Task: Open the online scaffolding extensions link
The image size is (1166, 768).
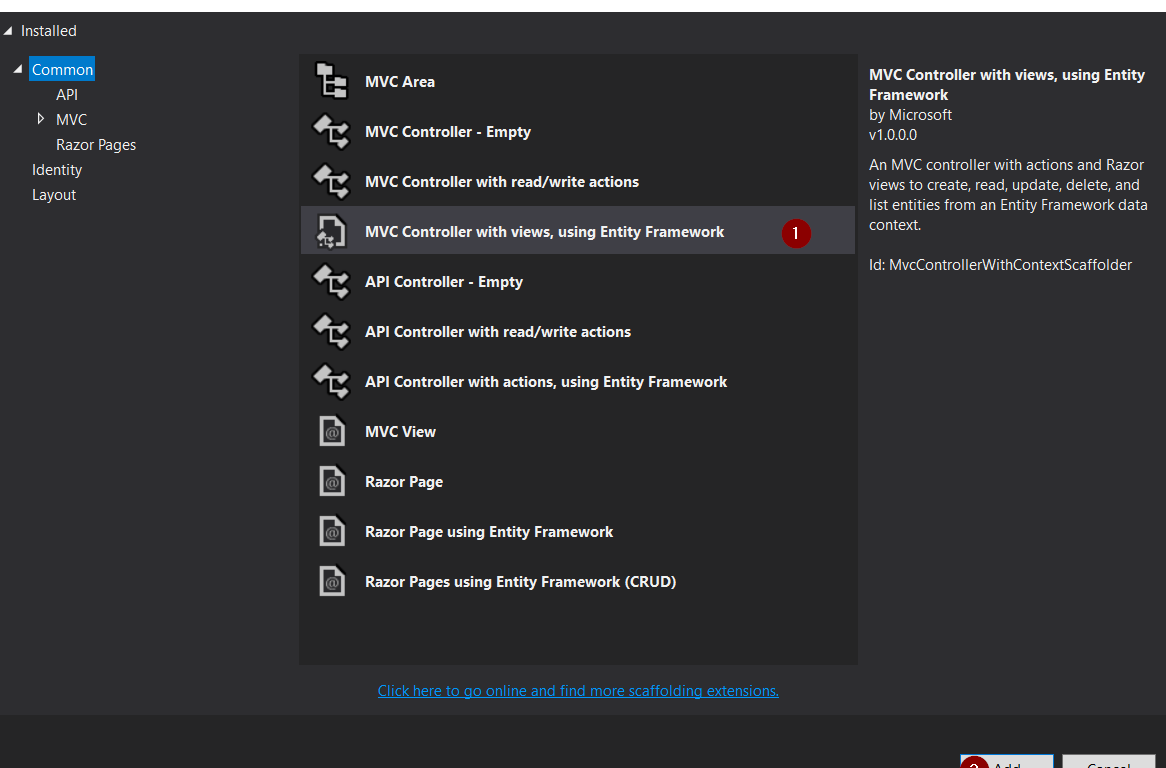Action: click(x=578, y=691)
